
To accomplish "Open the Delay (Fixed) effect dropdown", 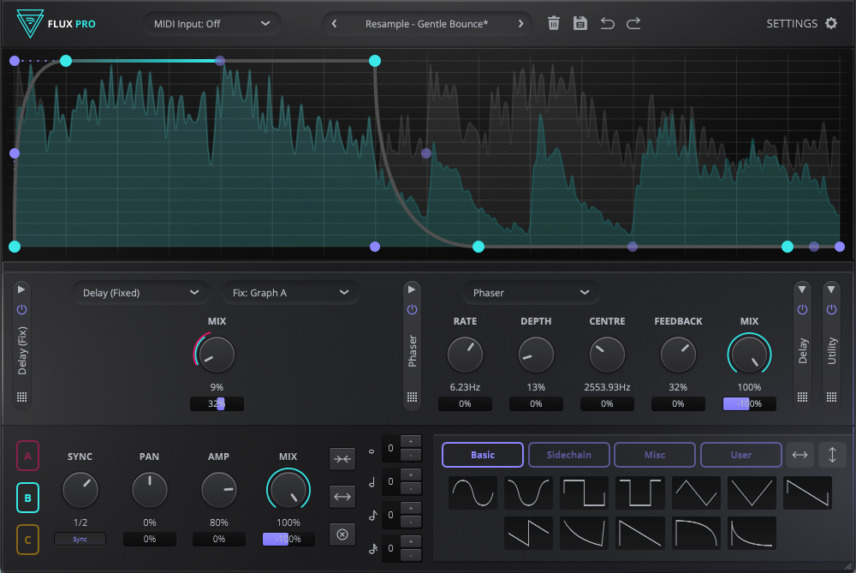I will pyautogui.click(x=140, y=293).
